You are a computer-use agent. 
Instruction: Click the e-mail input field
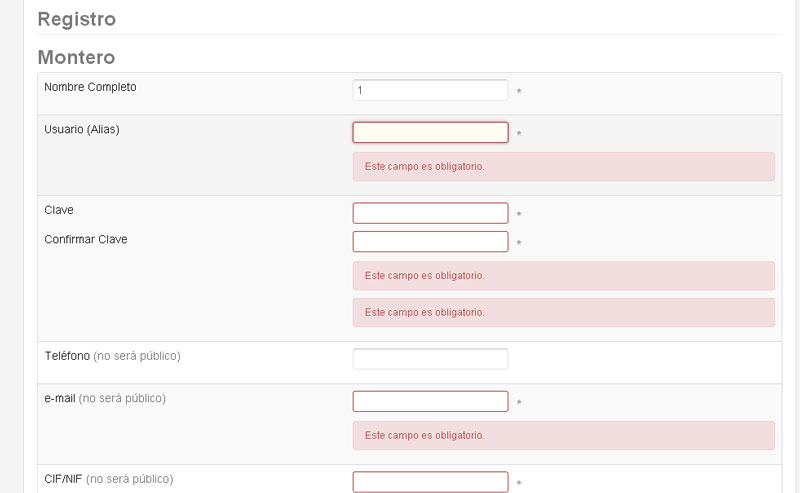point(430,401)
